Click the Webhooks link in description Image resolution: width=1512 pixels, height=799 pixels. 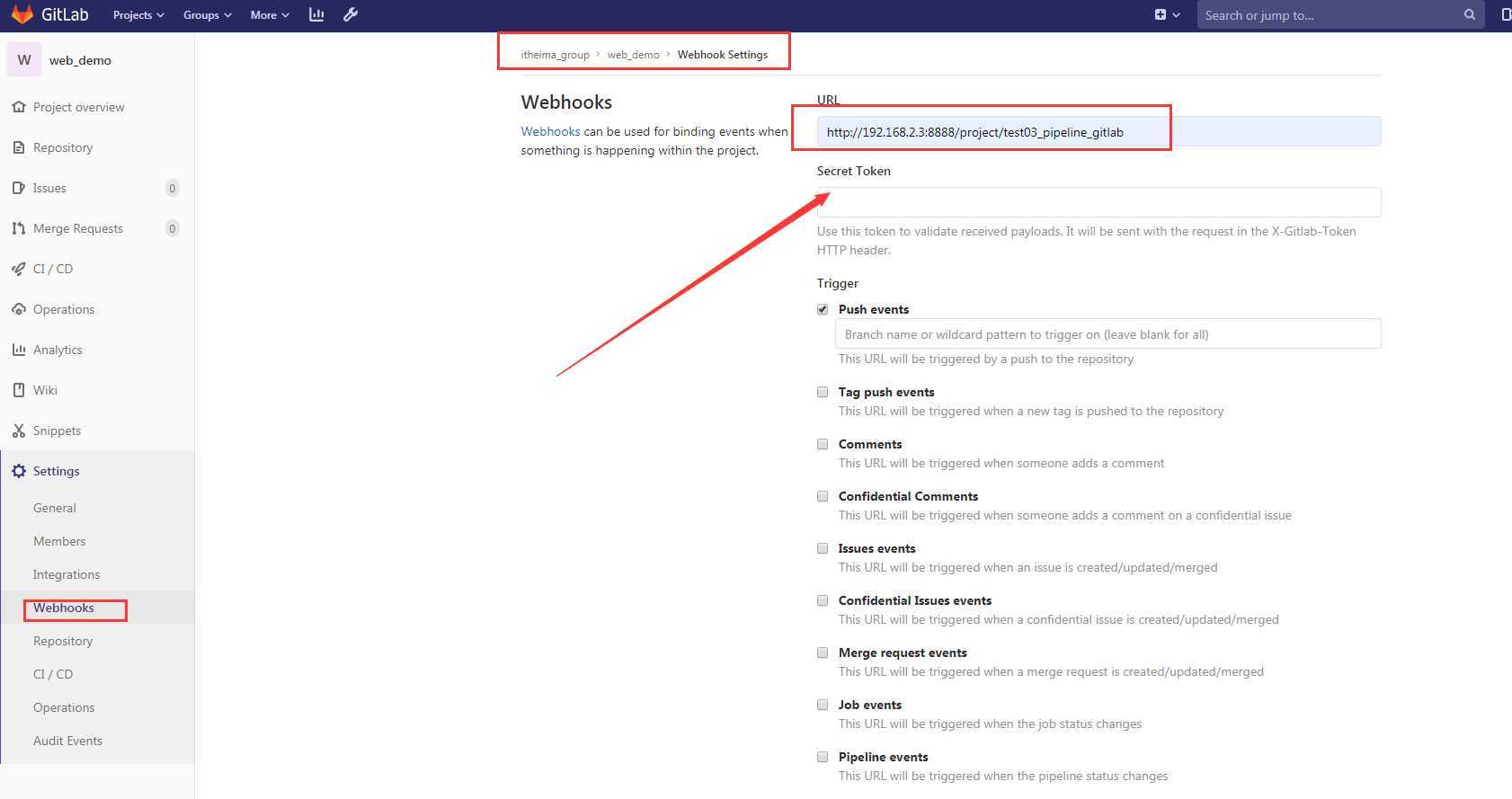click(x=551, y=131)
